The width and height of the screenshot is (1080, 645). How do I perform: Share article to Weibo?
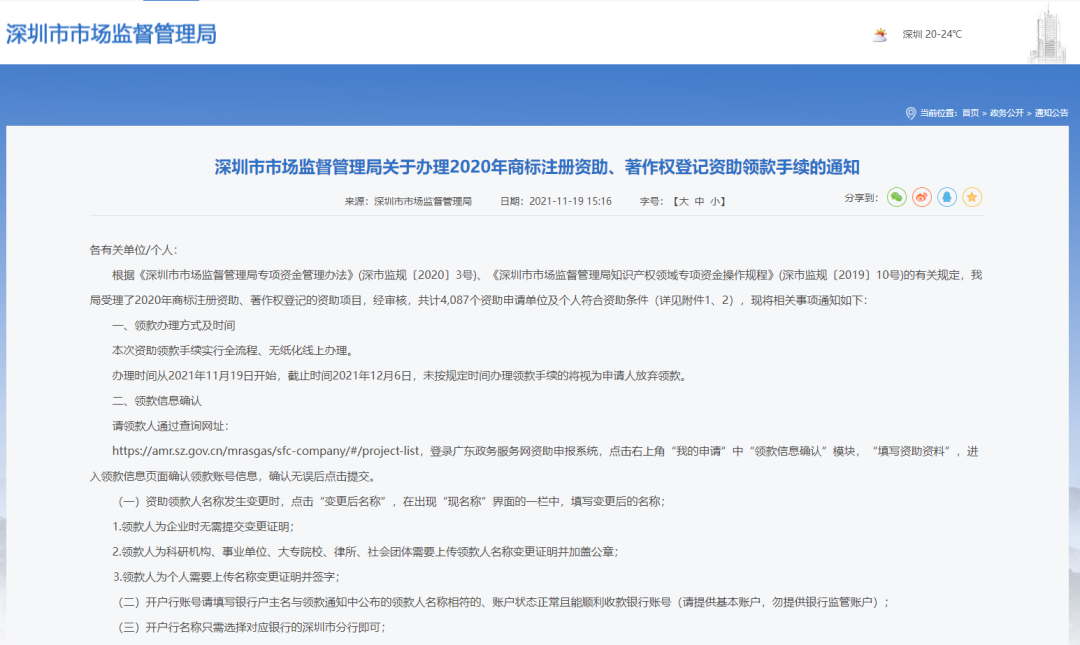tap(922, 198)
